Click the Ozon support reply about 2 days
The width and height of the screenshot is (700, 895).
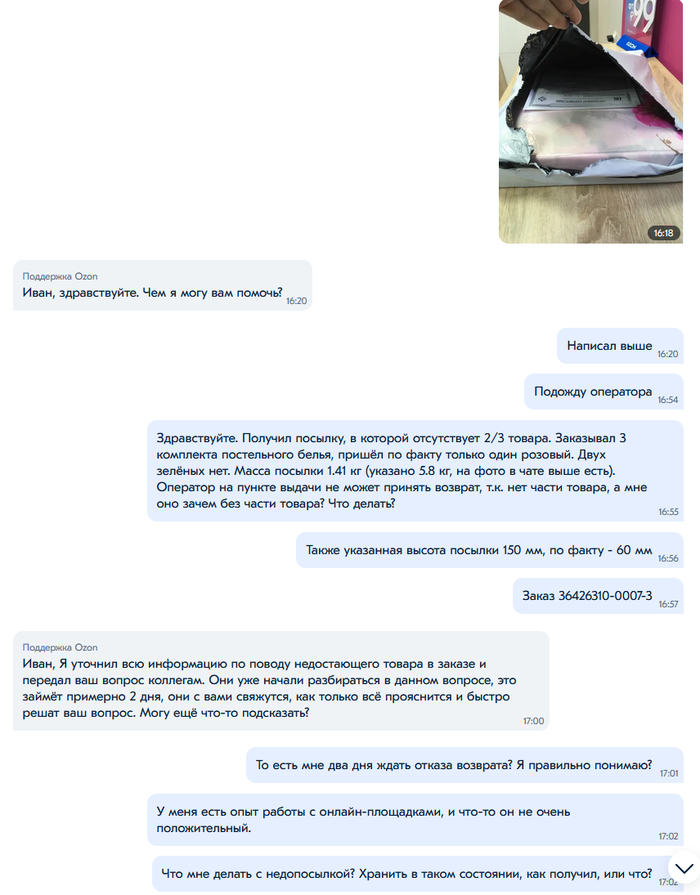[x=281, y=681]
